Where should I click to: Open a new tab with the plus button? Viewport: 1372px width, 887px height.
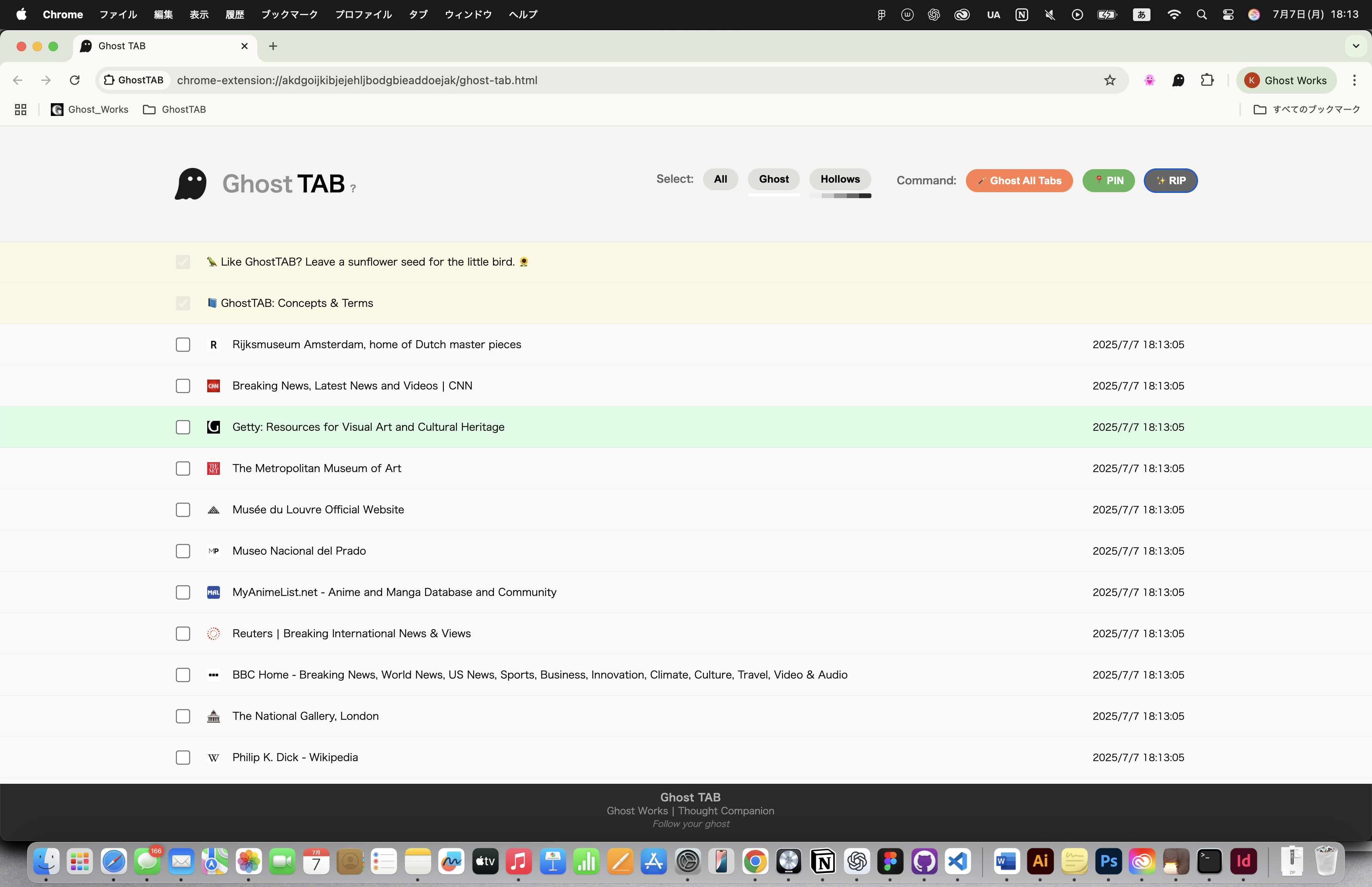coord(273,46)
